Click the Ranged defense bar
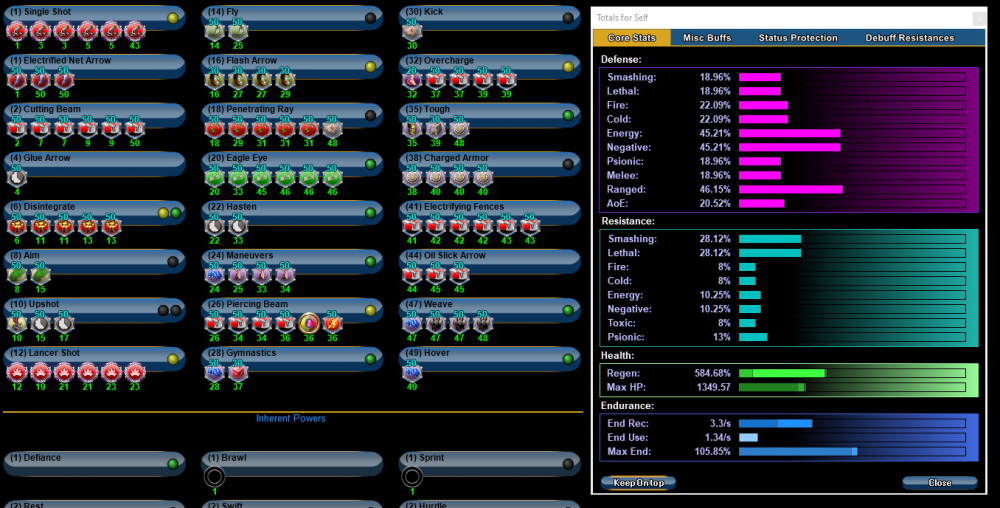Image resolution: width=1000 pixels, height=508 pixels. (x=851, y=189)
